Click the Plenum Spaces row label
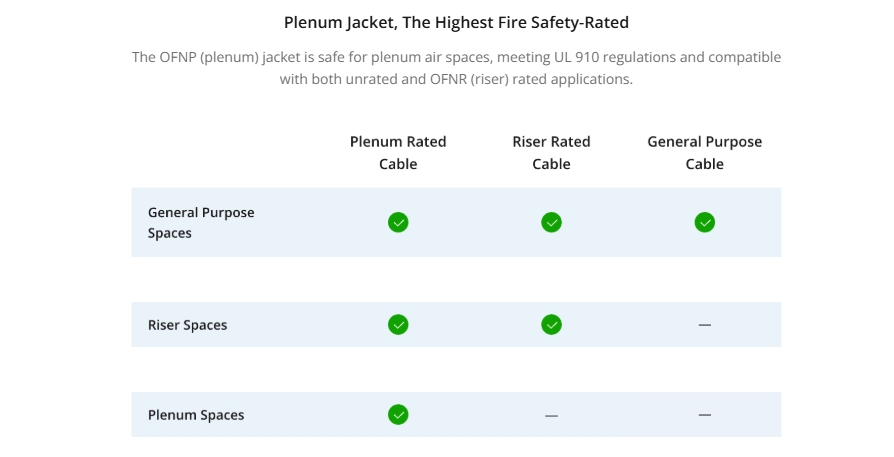Viewport: 894px width, 457px height. pos(196,415)
